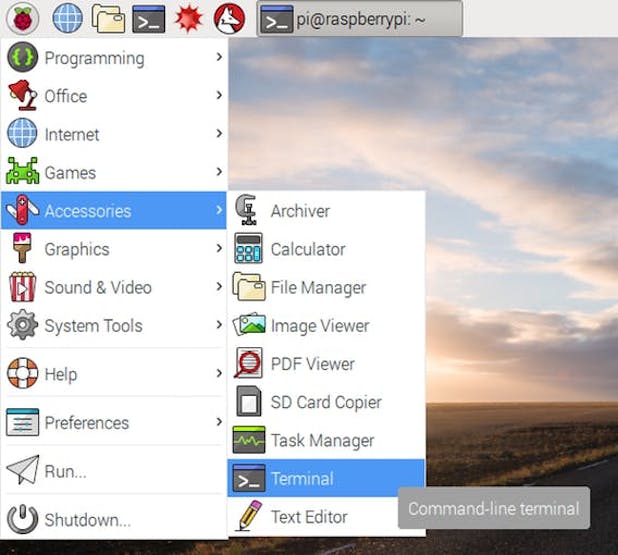Click the File Manager folder icon in submenu
Screen dimensions: 618x555
(248, 287)
